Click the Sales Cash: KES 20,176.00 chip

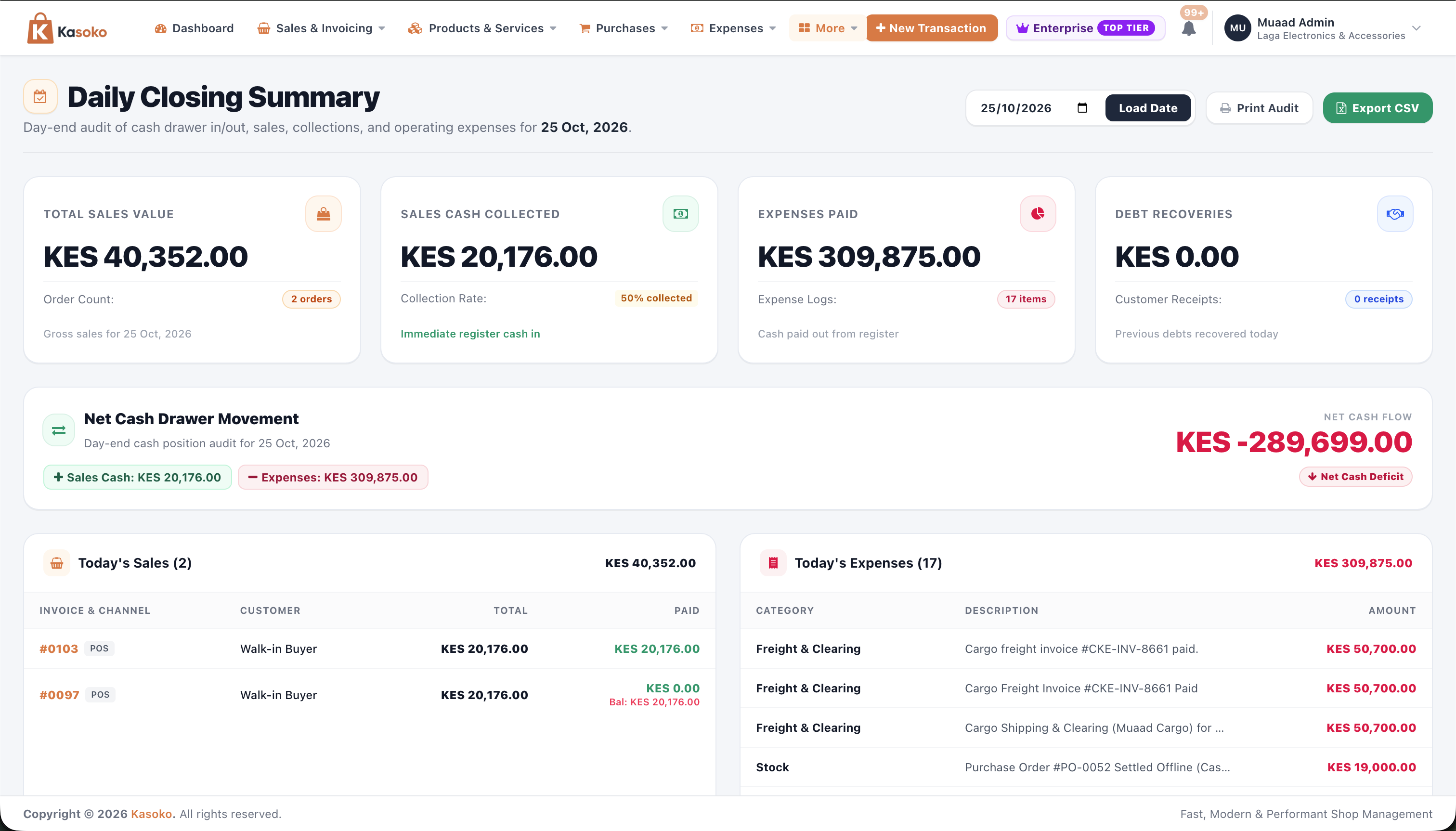pos(138,478)
